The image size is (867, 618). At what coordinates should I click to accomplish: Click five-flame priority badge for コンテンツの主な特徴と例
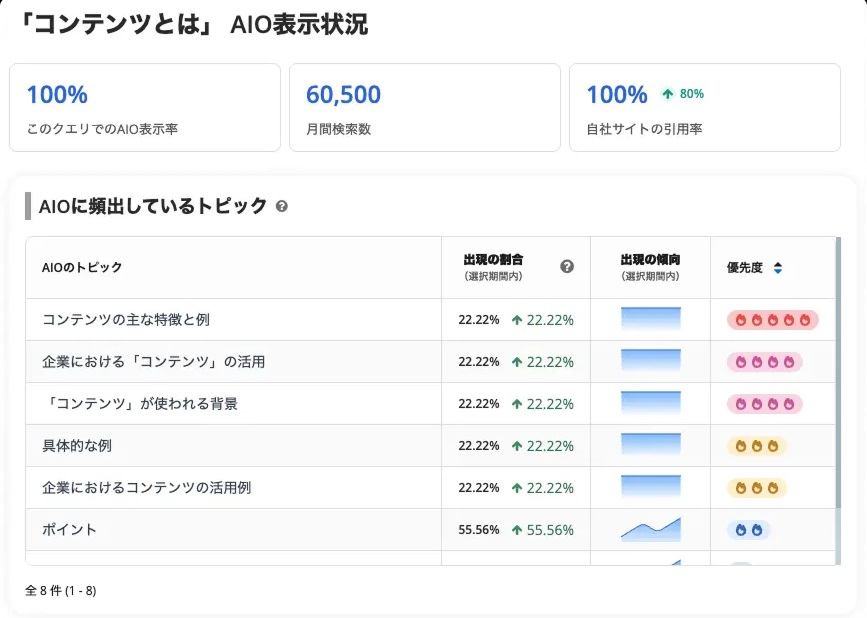[772, 320]
